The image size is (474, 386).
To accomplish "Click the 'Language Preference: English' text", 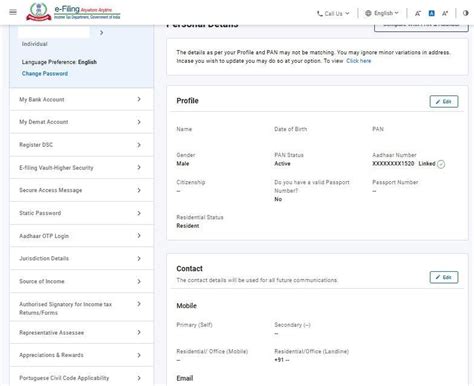I will point(59,62).
